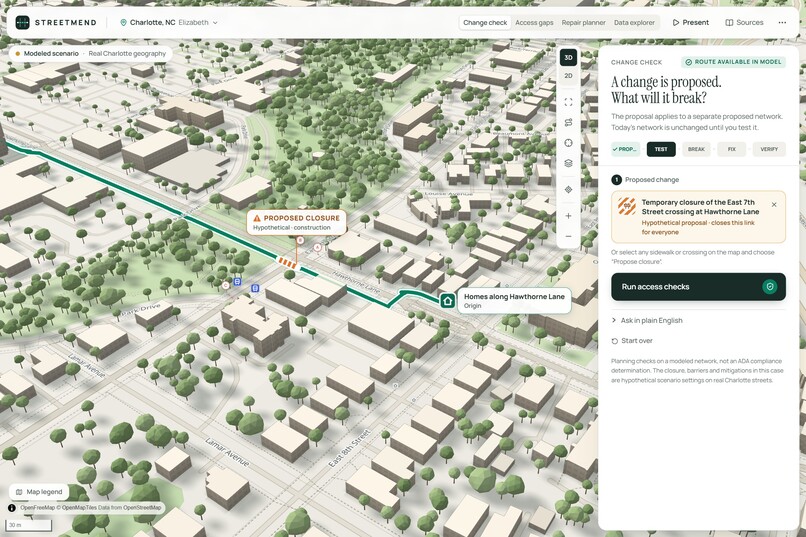Image resolution: width=806 pixels, height=537 pixels.
Task: Click the OpenFreeMap attribution link
Action: tap(37, 508)
